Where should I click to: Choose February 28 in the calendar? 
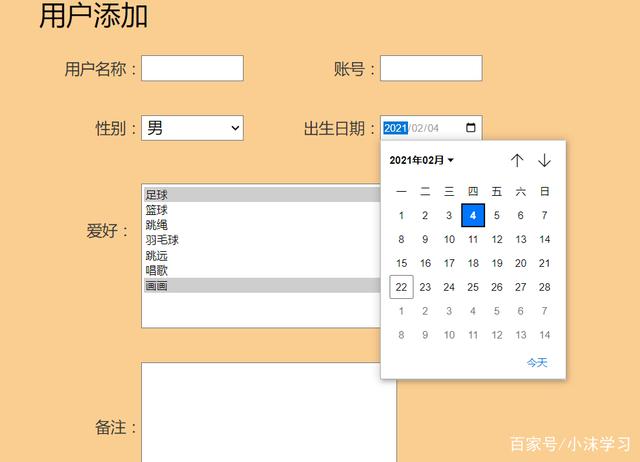pyautogui.click(x=544, y=287)
